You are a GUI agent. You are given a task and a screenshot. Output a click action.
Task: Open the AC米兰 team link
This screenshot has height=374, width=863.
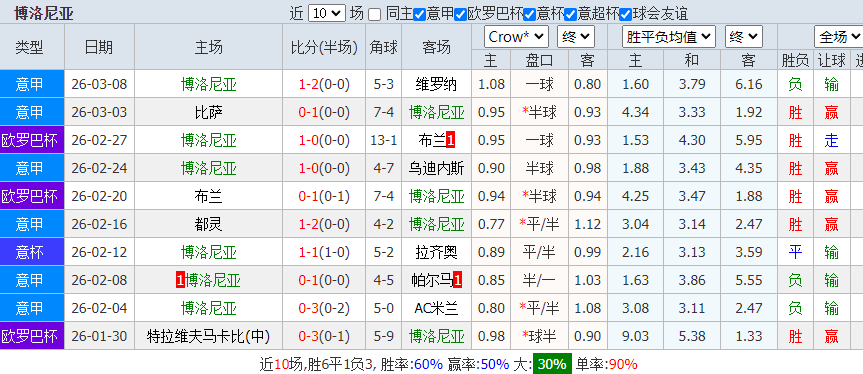pos(436,309)
